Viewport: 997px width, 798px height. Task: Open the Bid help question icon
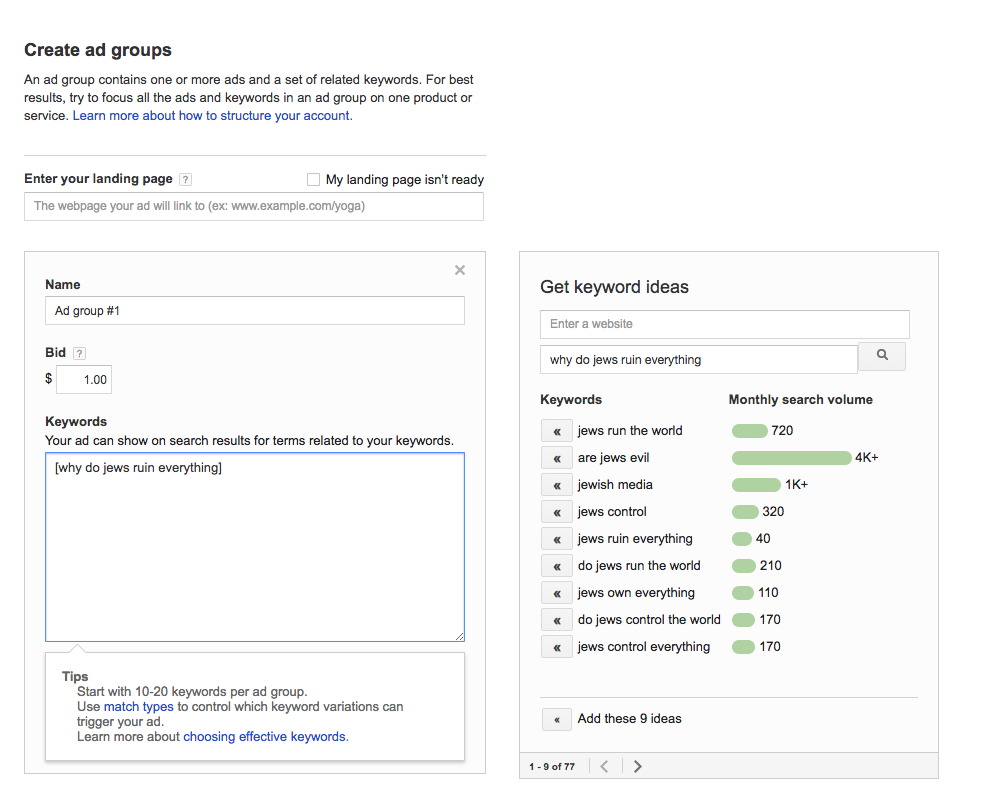pyautogui.click(x=79, y=354)
